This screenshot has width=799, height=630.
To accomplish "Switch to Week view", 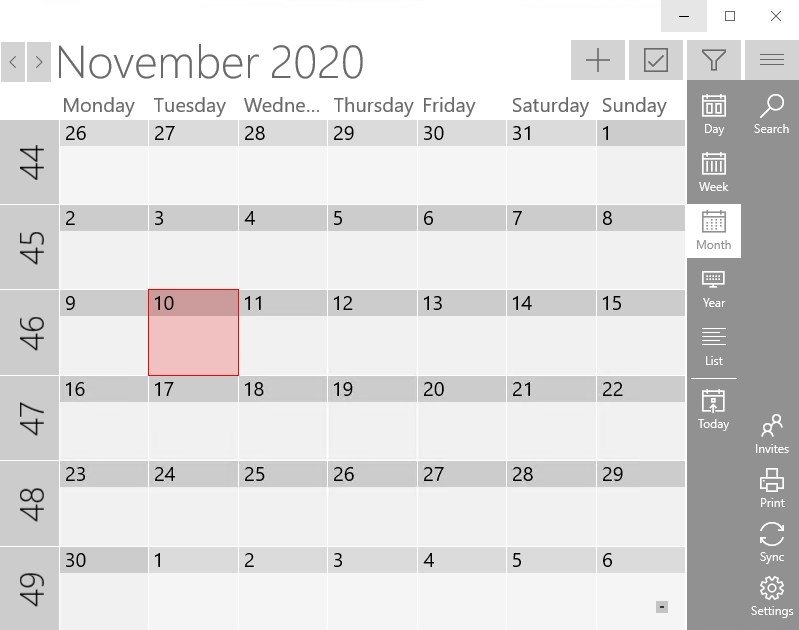I will (713, 171).
